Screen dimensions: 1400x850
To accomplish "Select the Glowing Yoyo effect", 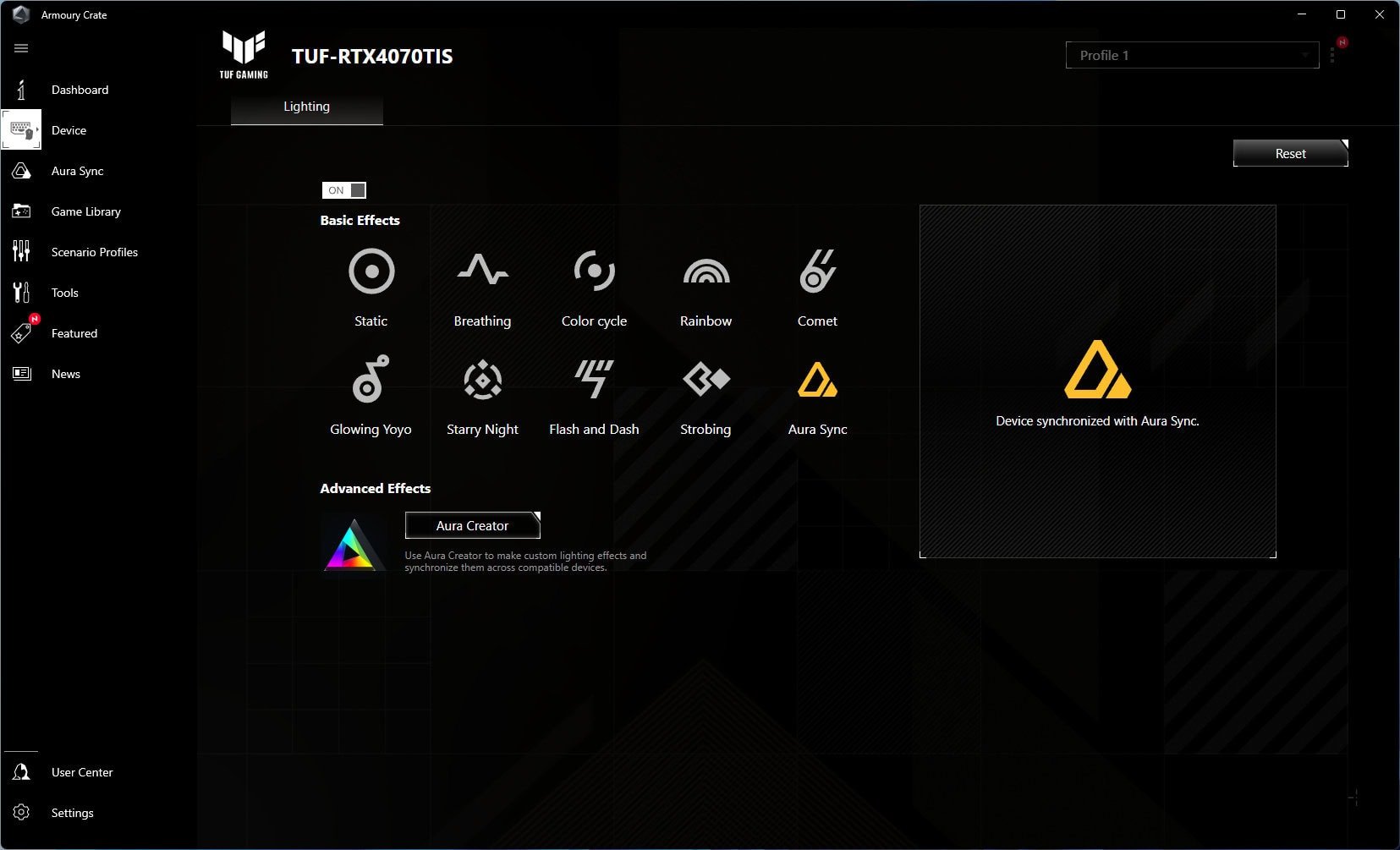I will point(371,379).
